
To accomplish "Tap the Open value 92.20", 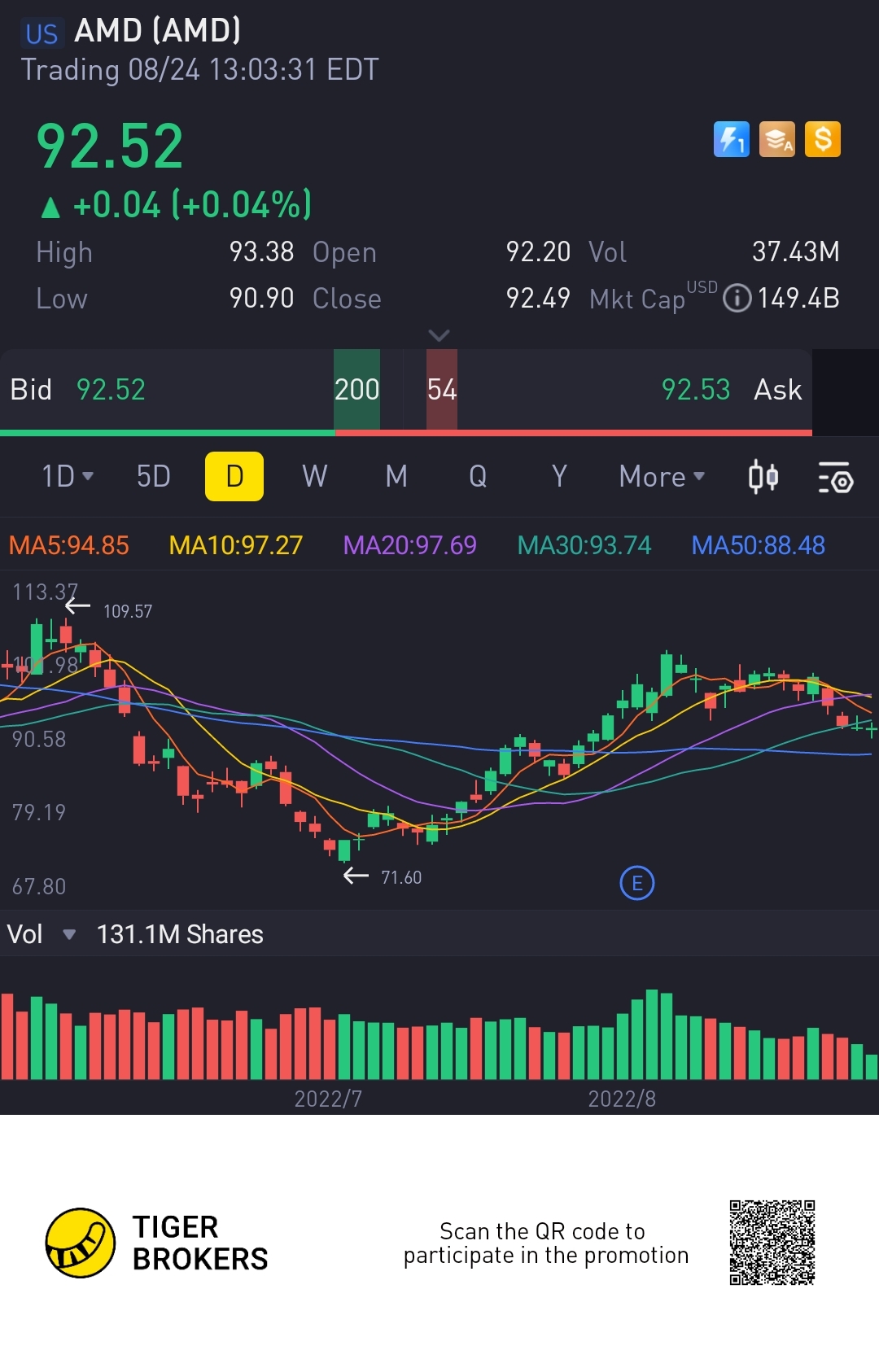I will pyautogui.click(x=538, y=252).
